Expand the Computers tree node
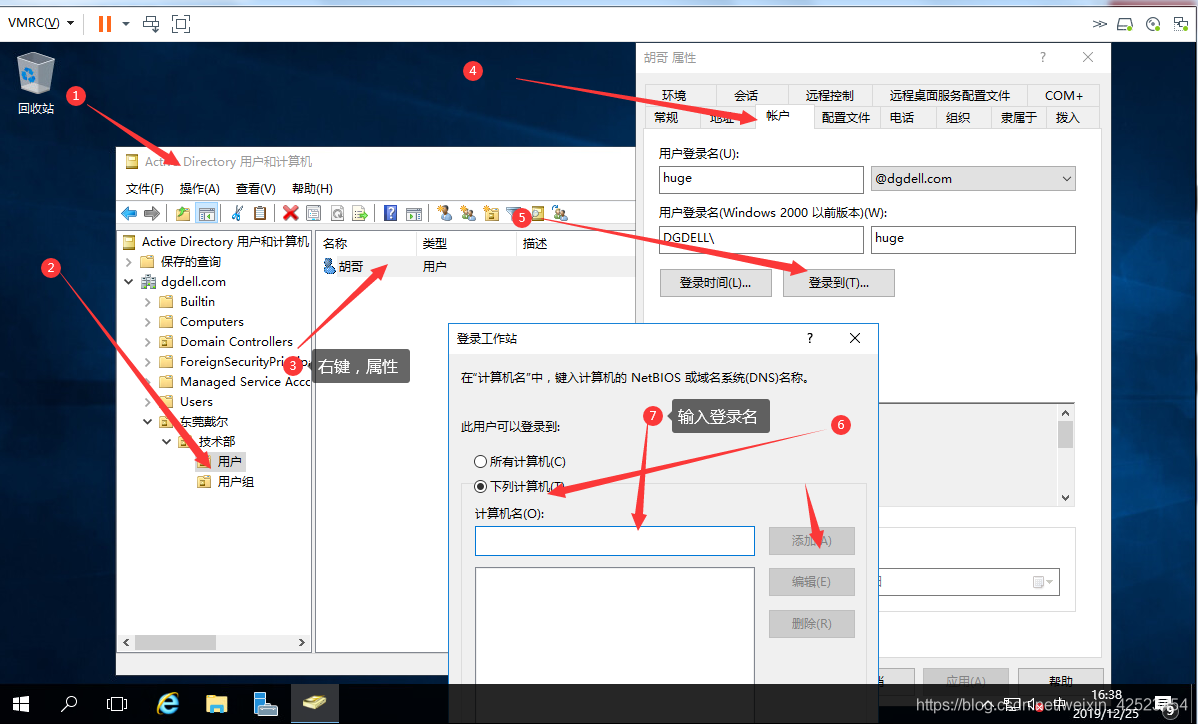This screenshot has width=1198, height=724. (x=147, y=322)
